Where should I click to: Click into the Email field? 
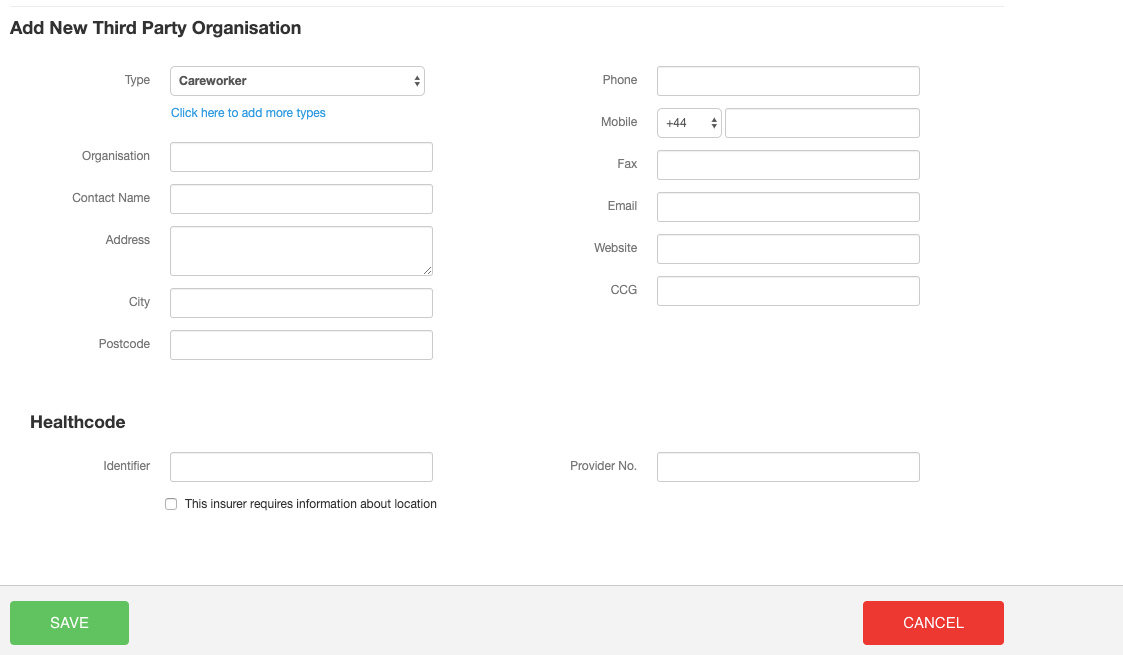tap(788, 207)
